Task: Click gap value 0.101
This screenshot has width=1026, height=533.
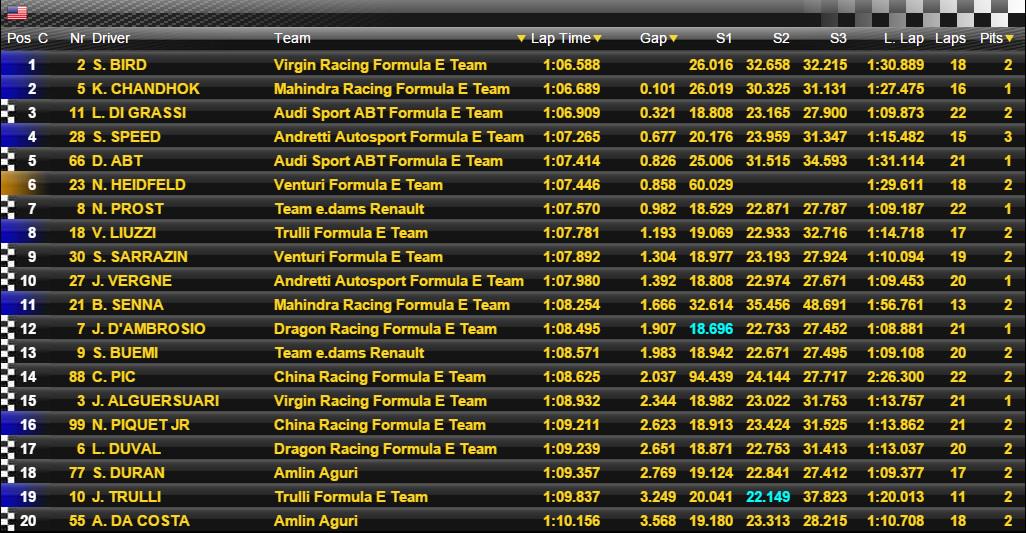Action: (658, 89)
